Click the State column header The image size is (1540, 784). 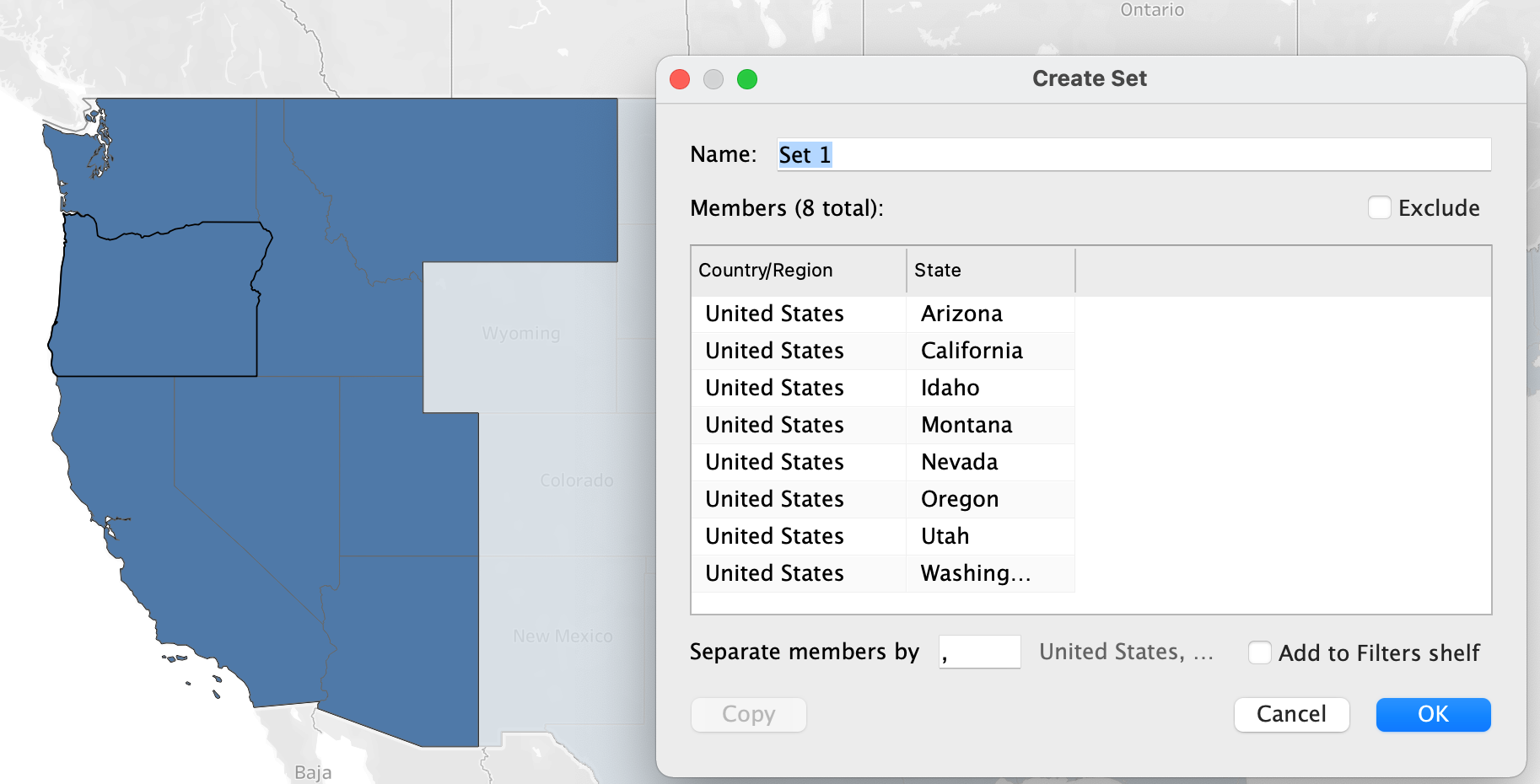pyautogui.click(x=990, y=271)
